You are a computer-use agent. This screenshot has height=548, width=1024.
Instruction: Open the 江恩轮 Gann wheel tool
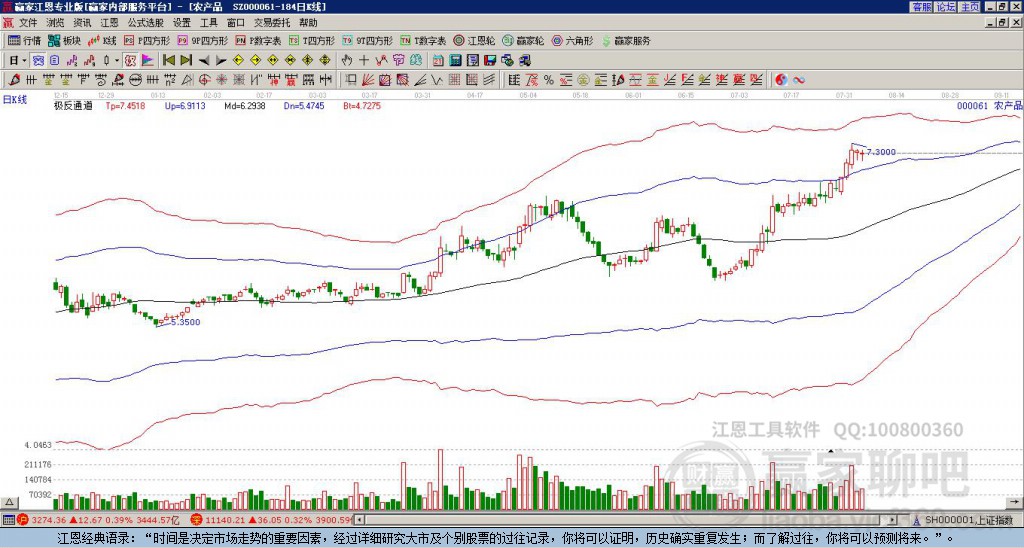[x=474, y=40]
